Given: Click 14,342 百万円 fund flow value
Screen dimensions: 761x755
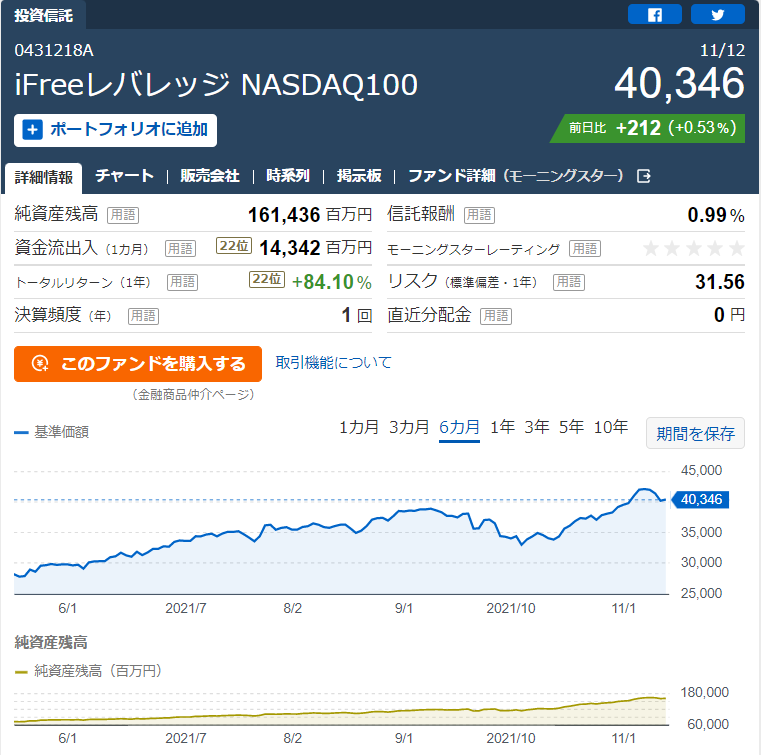Looking at the screenshot, I should [315, 248].
